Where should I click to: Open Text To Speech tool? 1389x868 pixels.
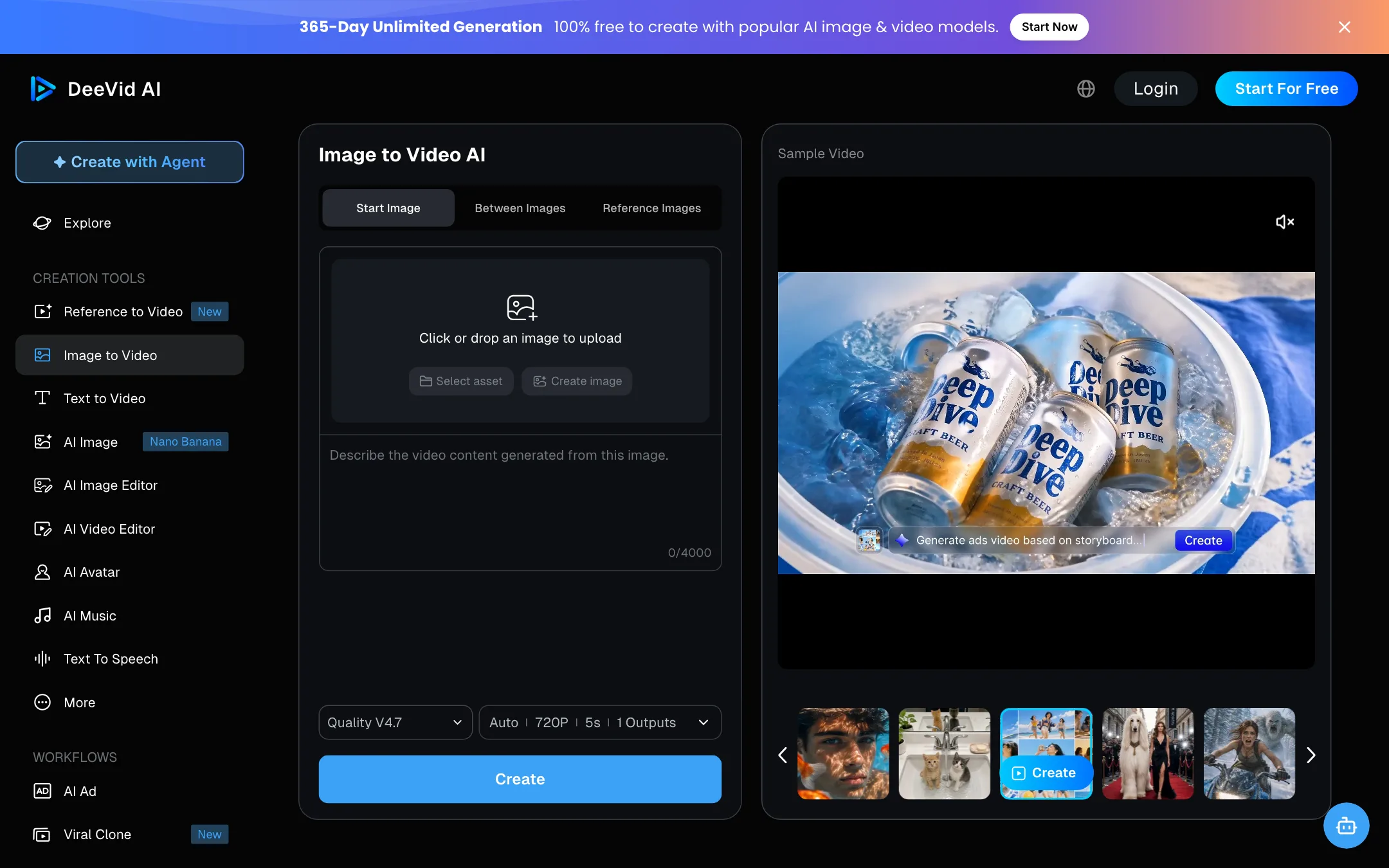[x=130, y=659]
